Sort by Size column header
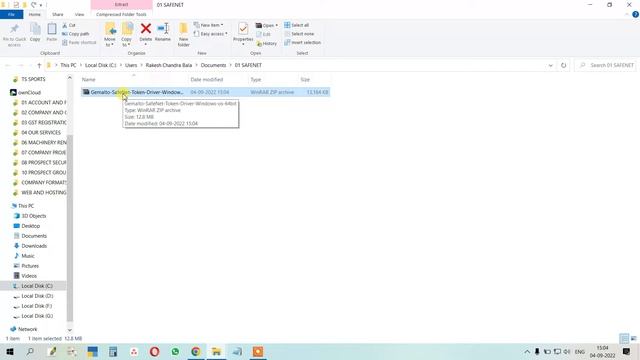The image size is (640, 360). 305,80
